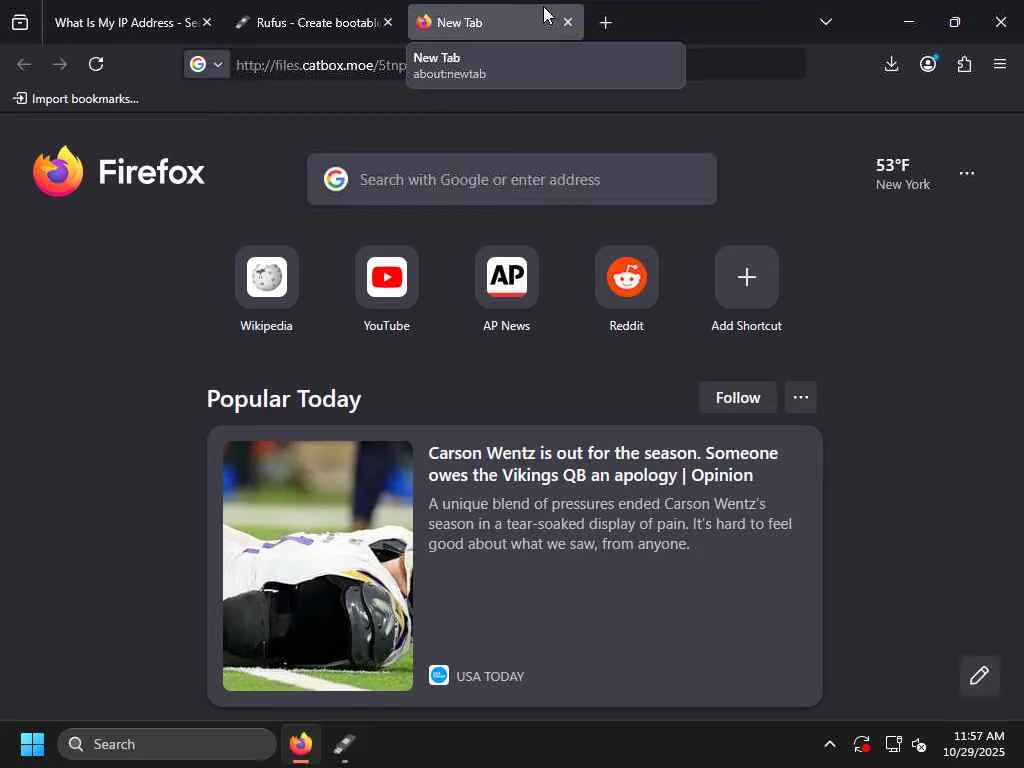Screen dimensions: 1024x768
Task: Go back one page
Action: [x=24, y=64]
